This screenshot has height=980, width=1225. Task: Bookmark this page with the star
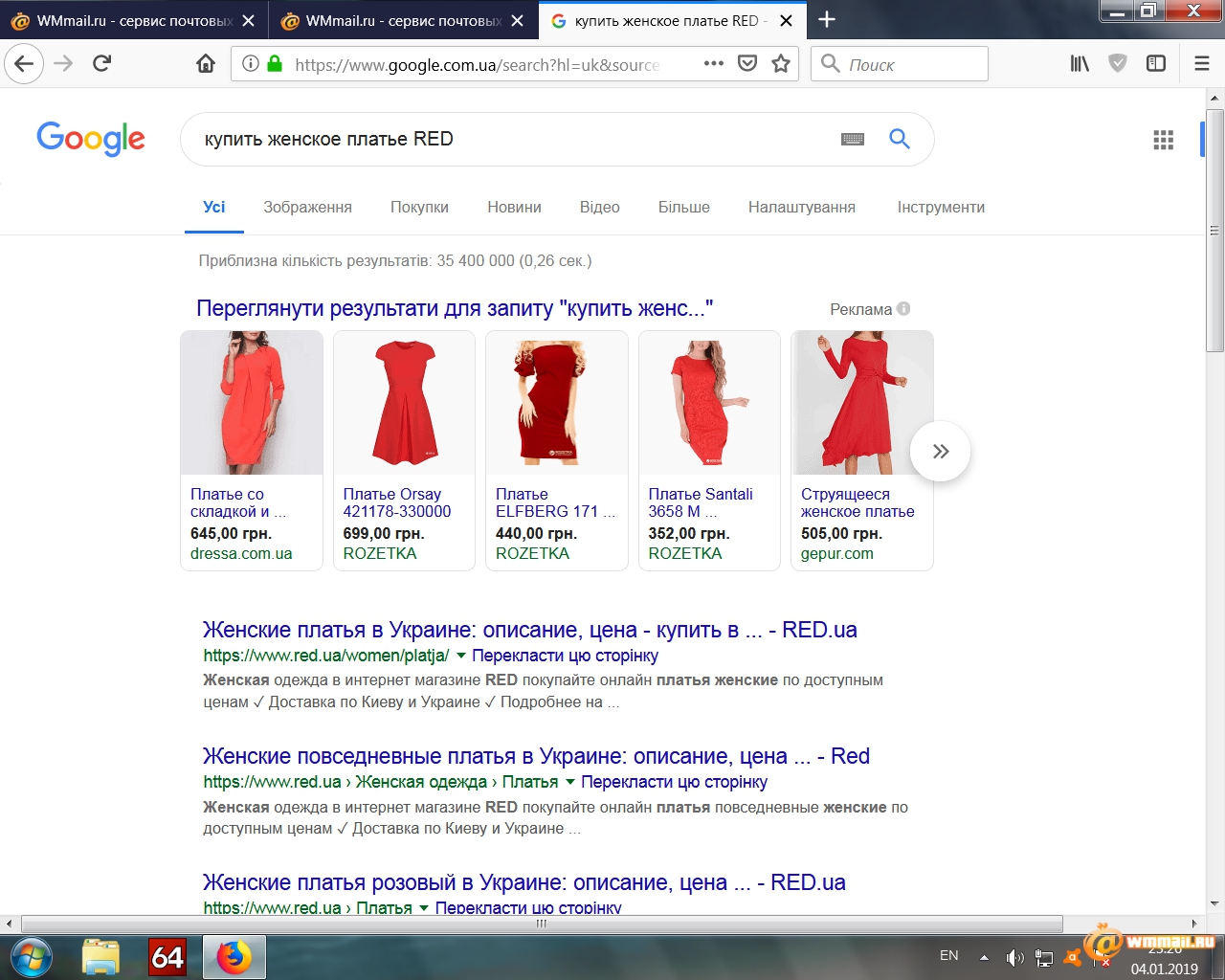(x=781, y=64)
